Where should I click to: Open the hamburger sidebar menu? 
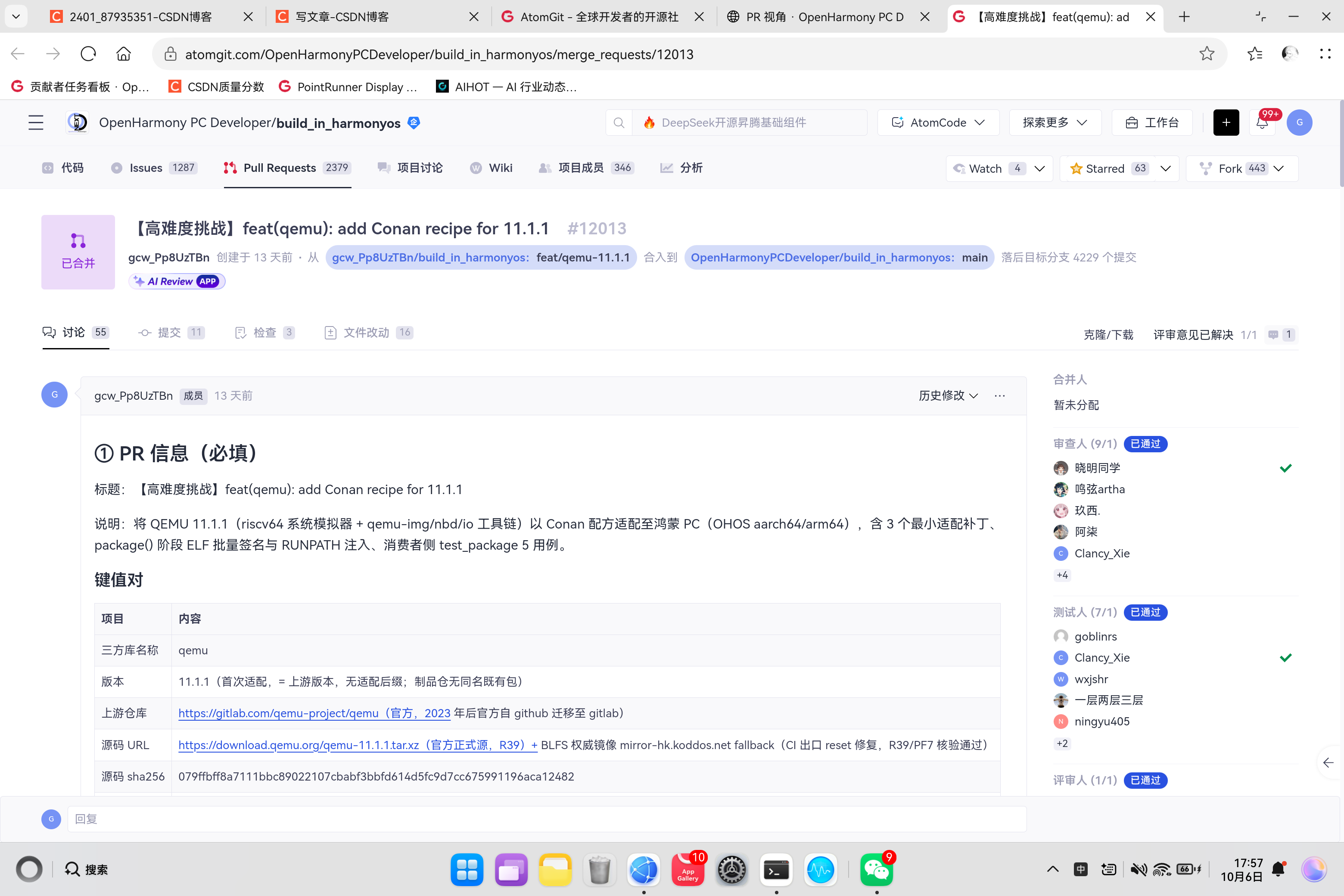click(x=36, y=122)
